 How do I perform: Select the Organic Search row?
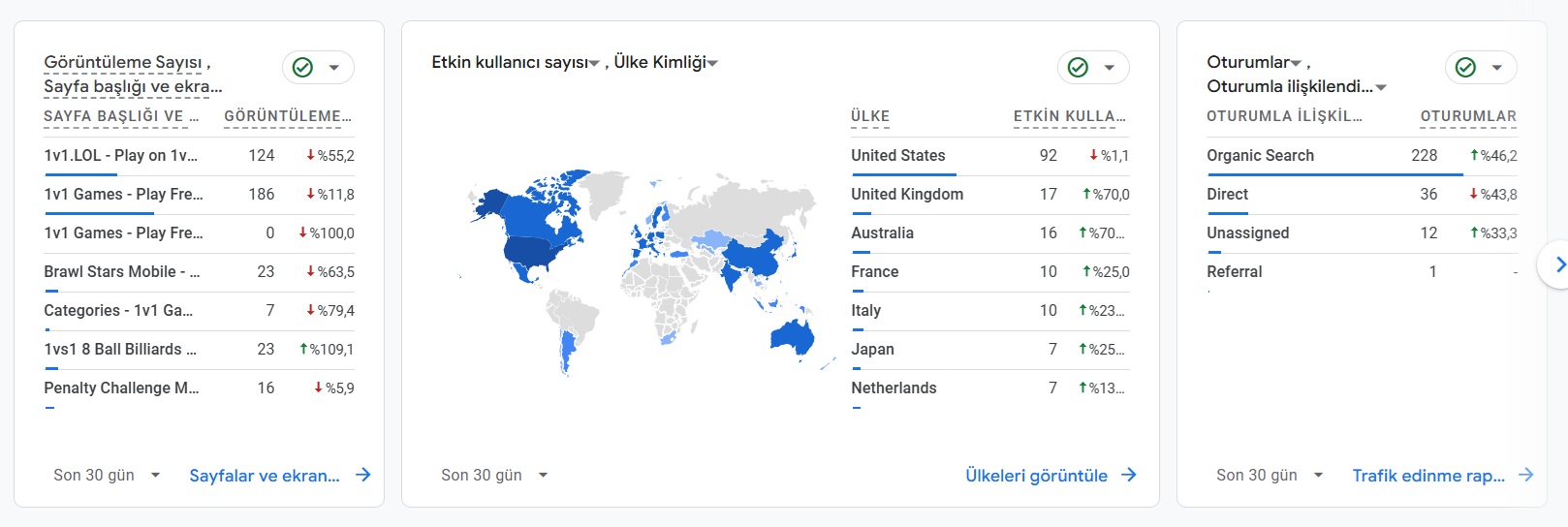click(x=1362, y=155)
